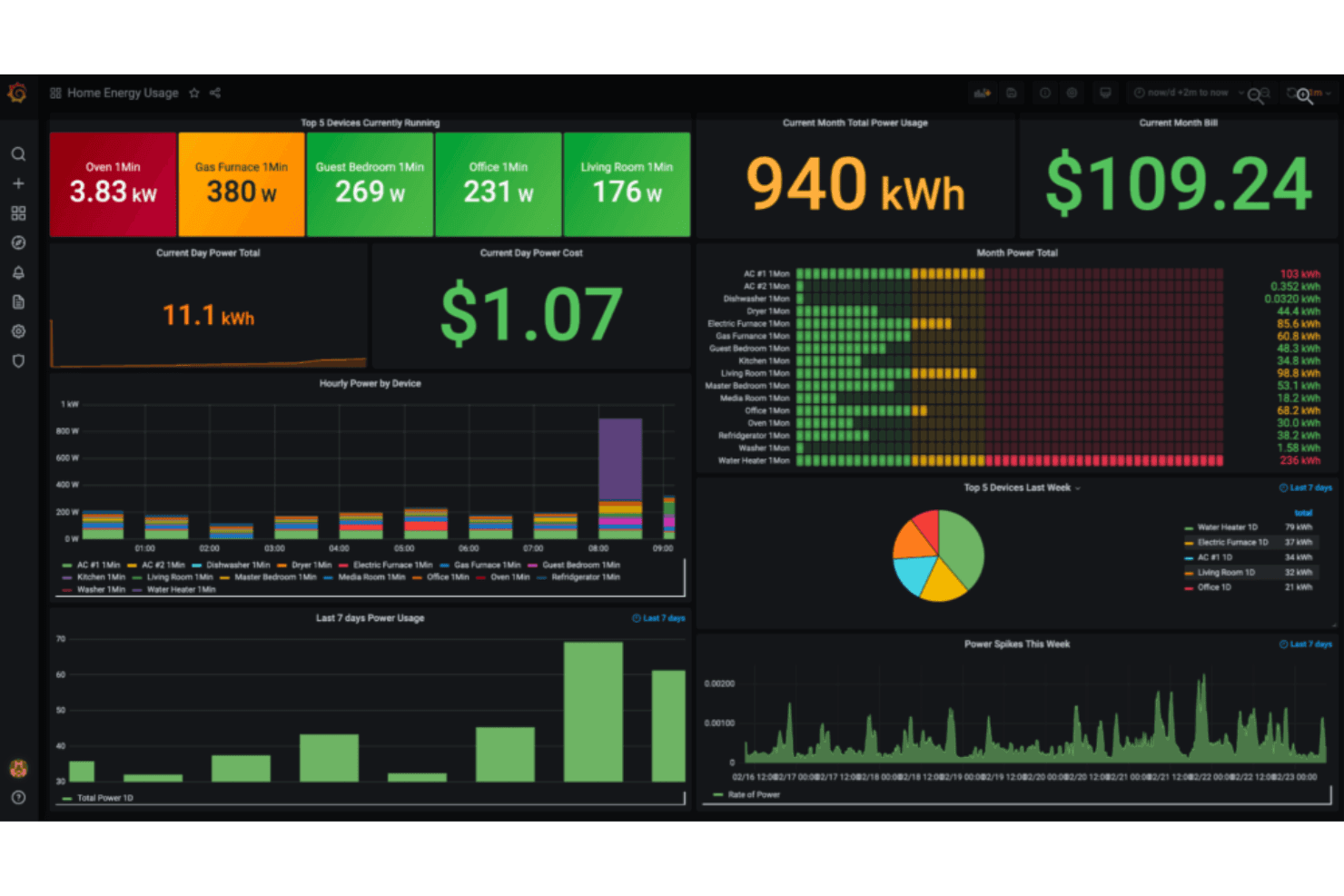
Task: Click the document icon in the sidebar
Action: (x=18, y=302)
